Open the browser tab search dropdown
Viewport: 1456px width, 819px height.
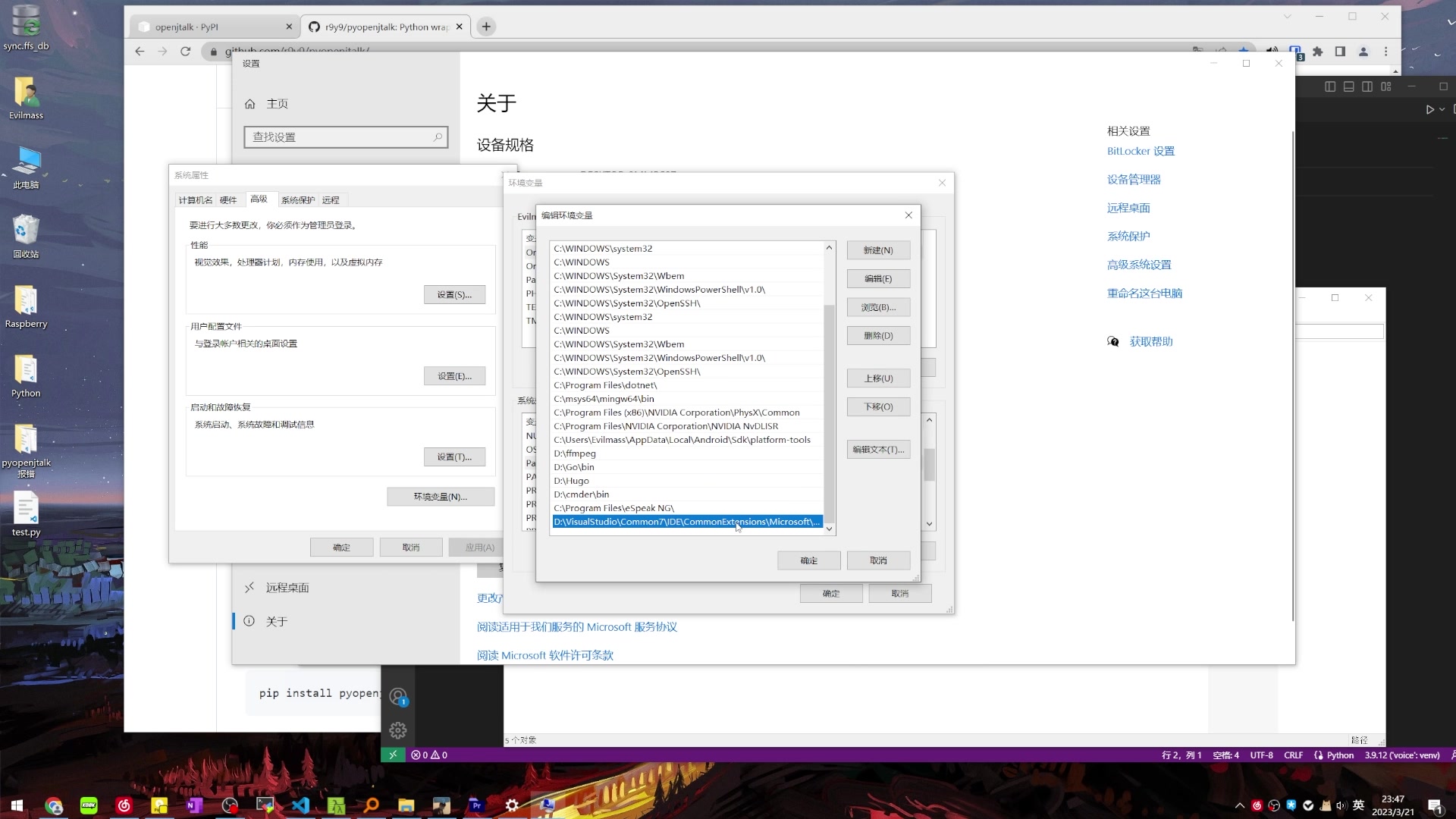point(1288,16)
